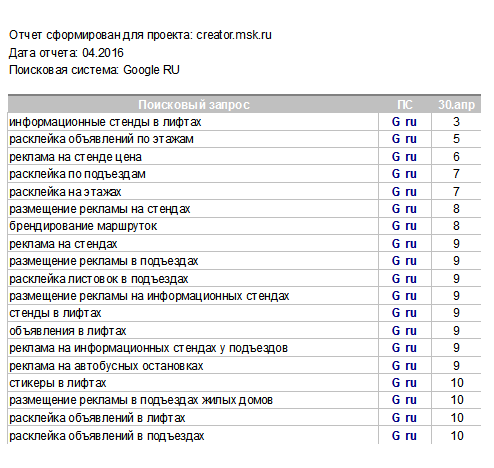Image resolution: width=494 pixels, height=468 pixels.
Task: Click the 'ПС' column header
Action: point(405,105)
